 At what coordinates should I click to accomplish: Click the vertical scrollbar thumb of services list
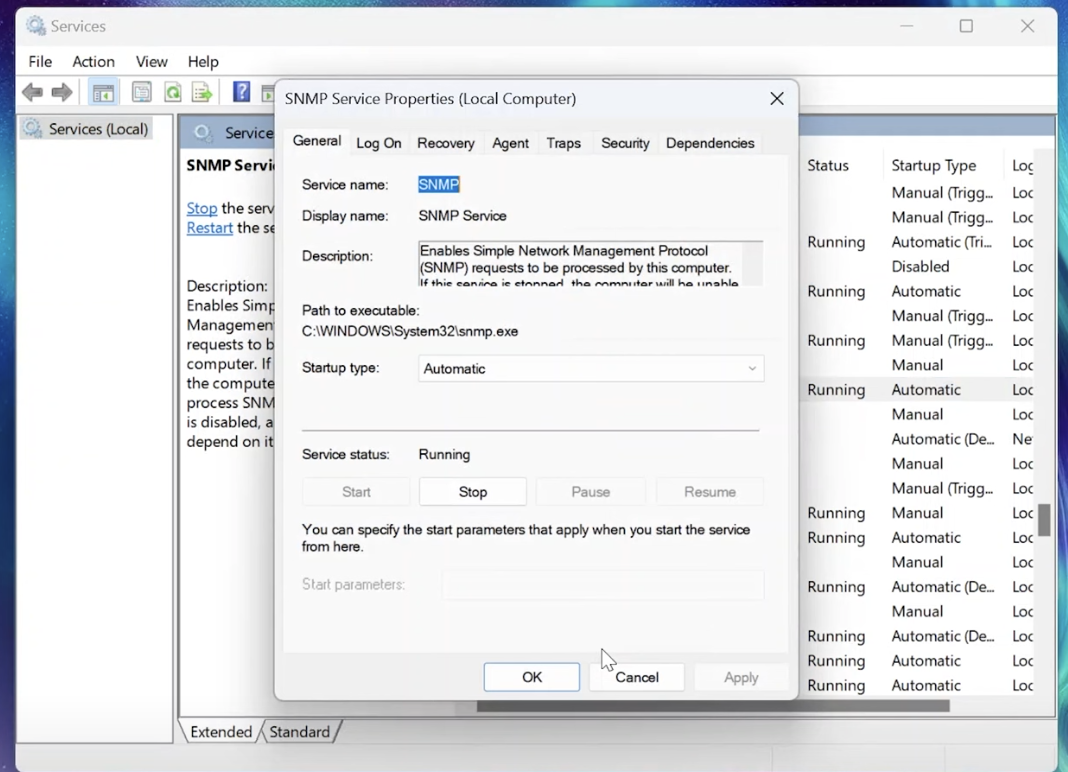coord(1044,520)
